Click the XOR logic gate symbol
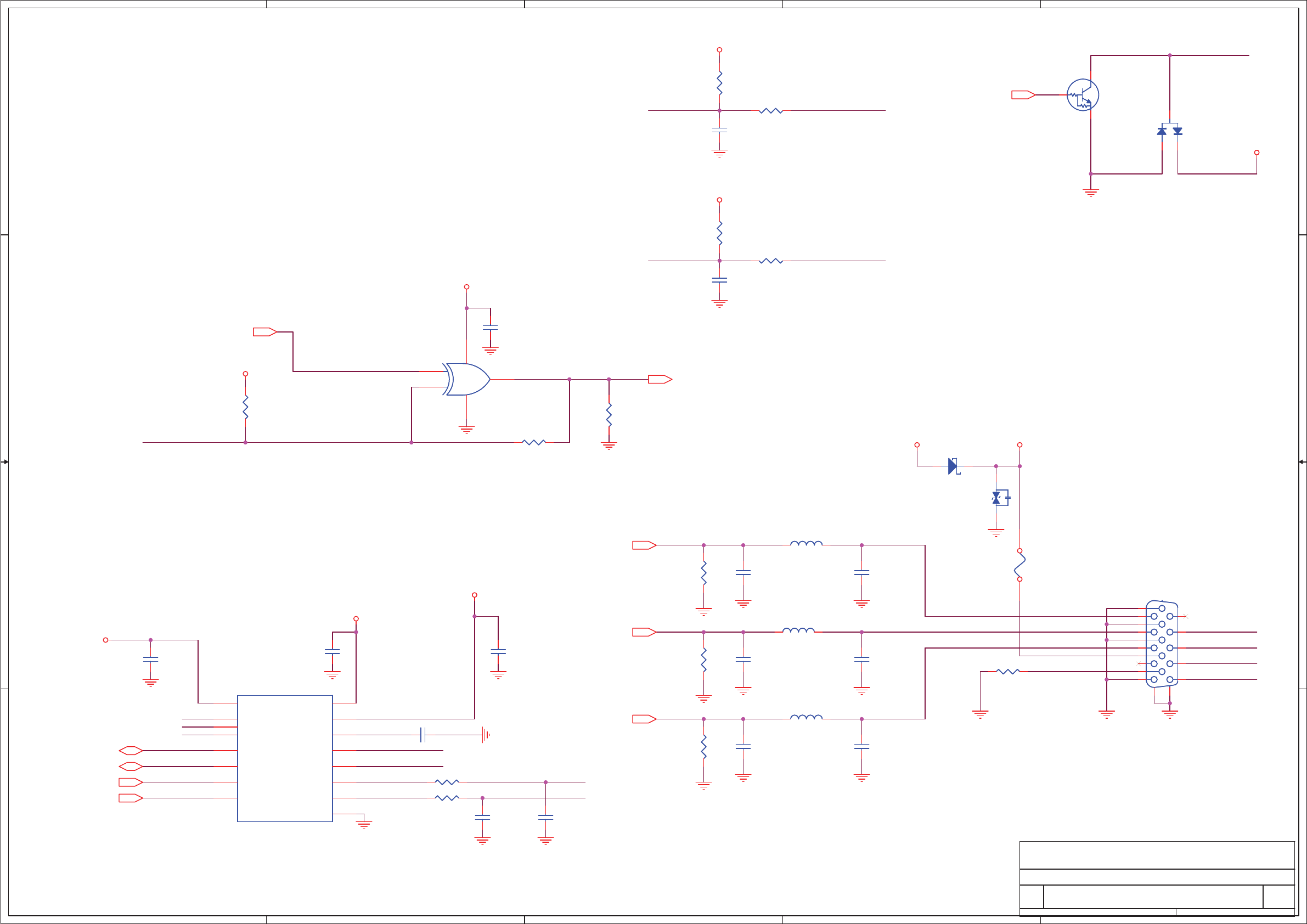The height and width of the screenshot is (924, 1307). pos(466,379)
